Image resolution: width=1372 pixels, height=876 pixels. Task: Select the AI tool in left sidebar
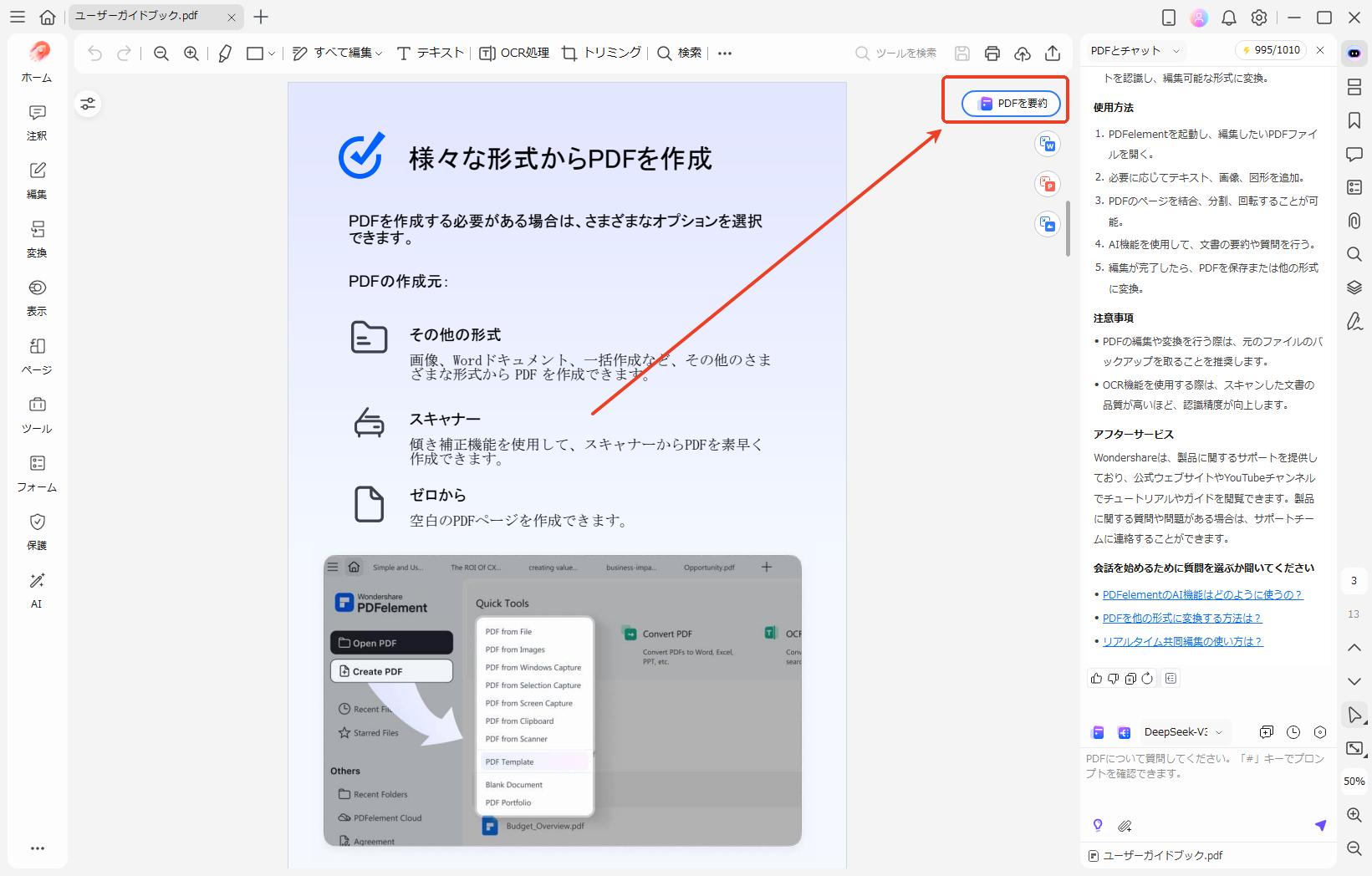coord(36,589)
